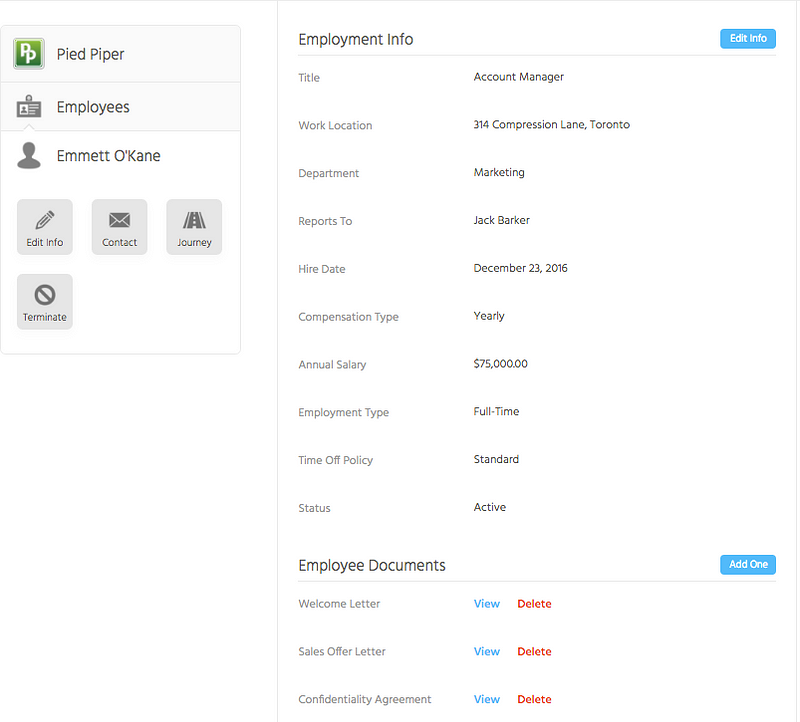The width and height of the screenshot is (800, 722).
Task: Click the Employee Documents heading
Action: tap(372, 565)
